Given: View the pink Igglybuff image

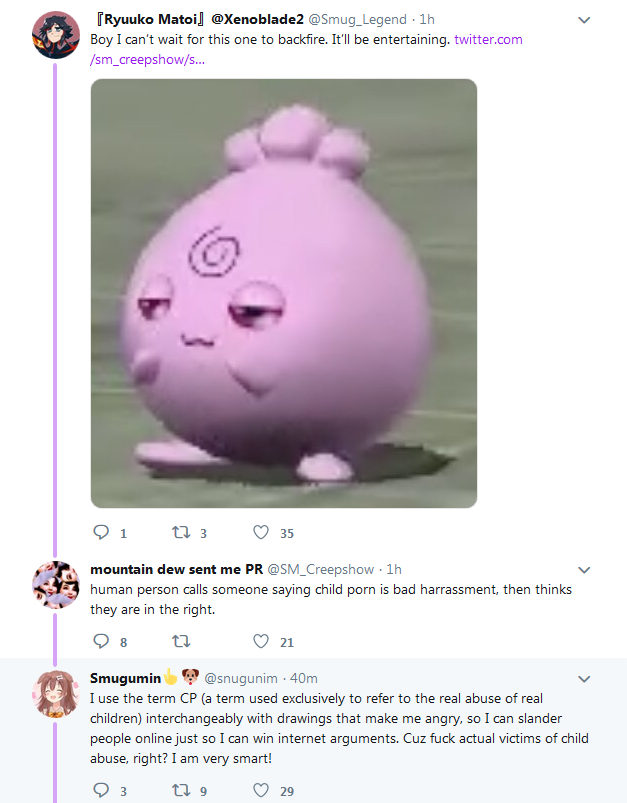Looking at the screenshot, I should pyautogui.click(x=284, y=293).
